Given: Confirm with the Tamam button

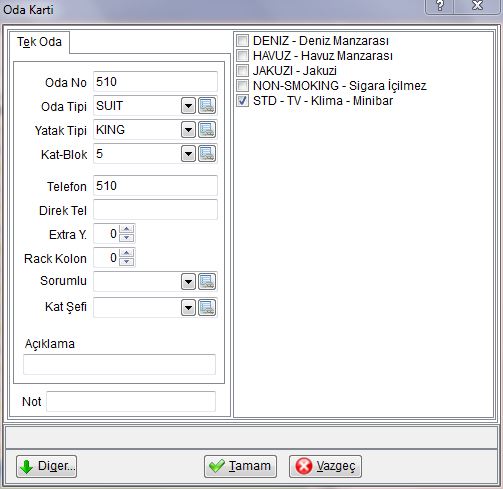Looking at the screenshot, I should coord(240,466).
